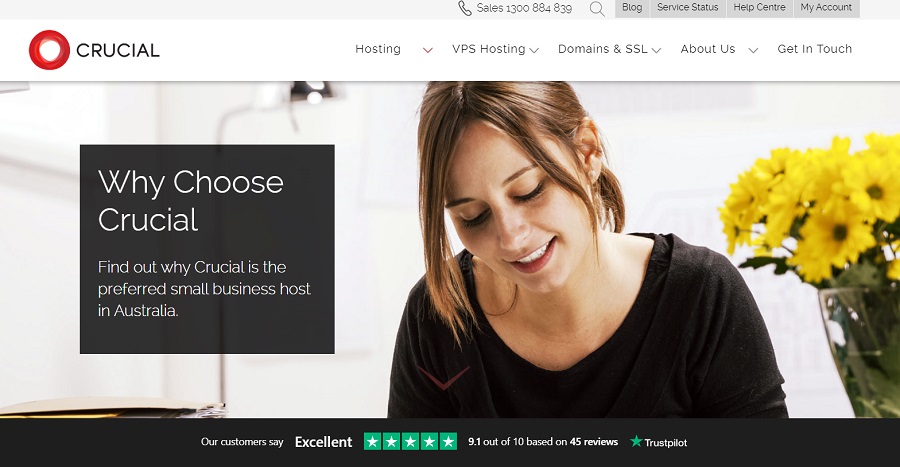Expand the VPS Hosting menu chevron

coord(534,50)
